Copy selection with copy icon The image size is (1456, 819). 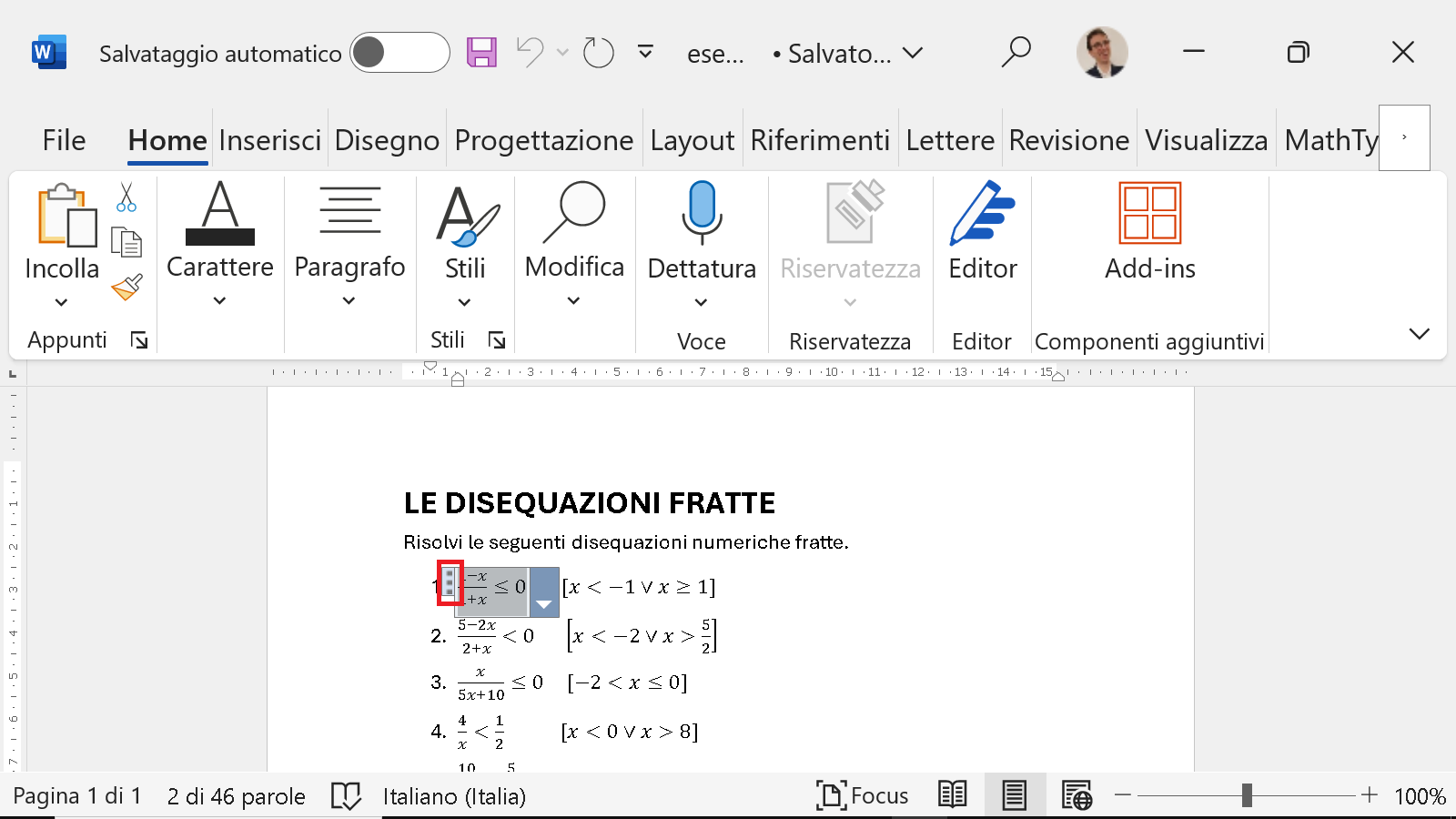[x=126, y=243]
